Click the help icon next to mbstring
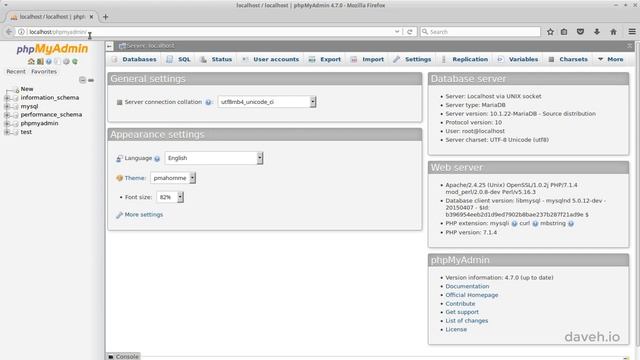The image size is (640, 360). pyautogui.click(x=571, y=224)
